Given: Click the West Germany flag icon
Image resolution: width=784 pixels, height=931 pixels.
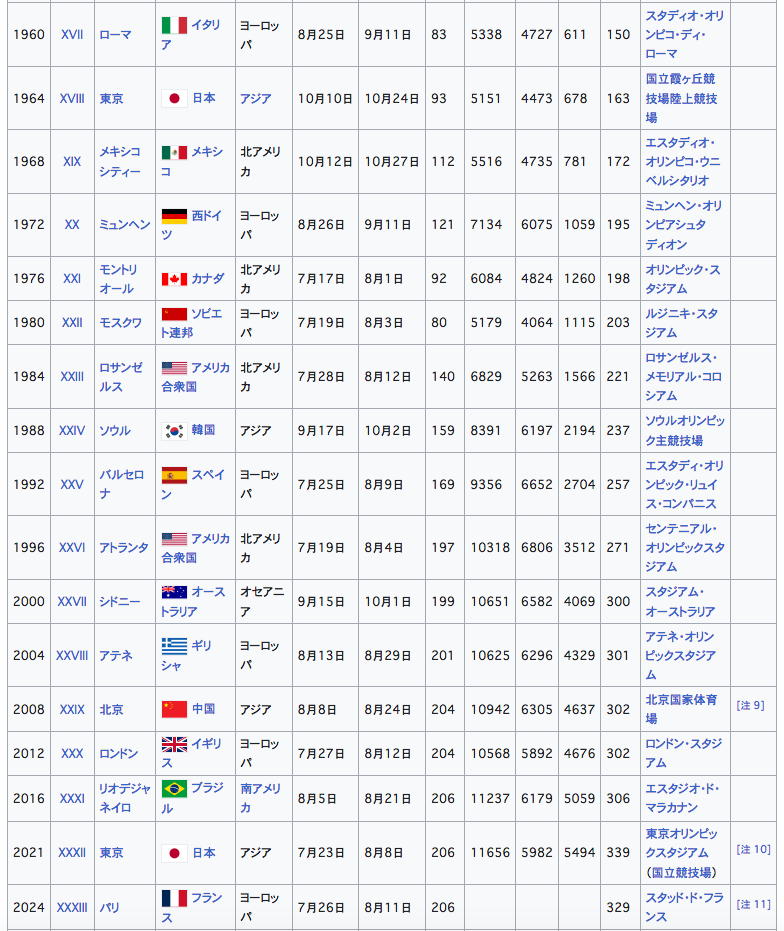Looking at the screenshot, I should [x=174, y=216].
